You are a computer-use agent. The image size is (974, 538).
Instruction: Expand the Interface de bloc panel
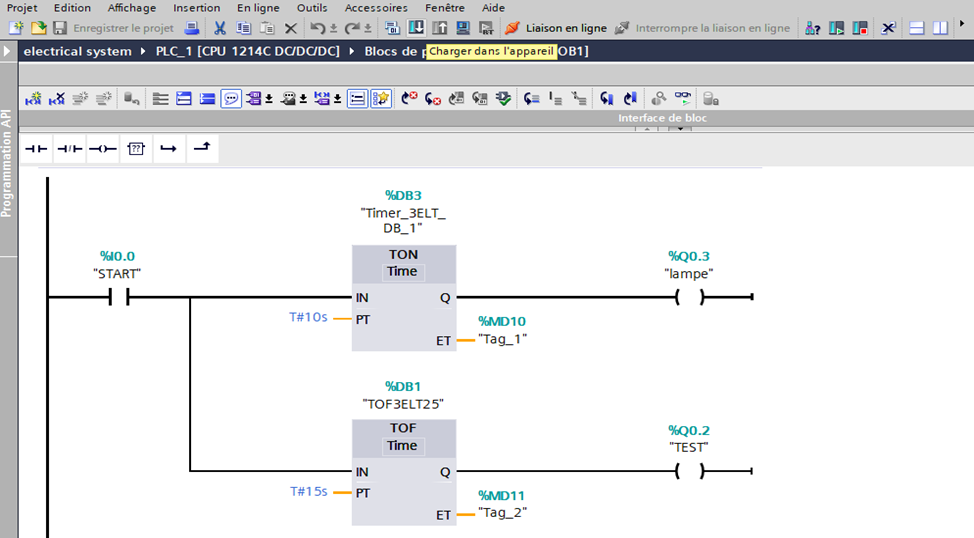(x=680, y=128)
